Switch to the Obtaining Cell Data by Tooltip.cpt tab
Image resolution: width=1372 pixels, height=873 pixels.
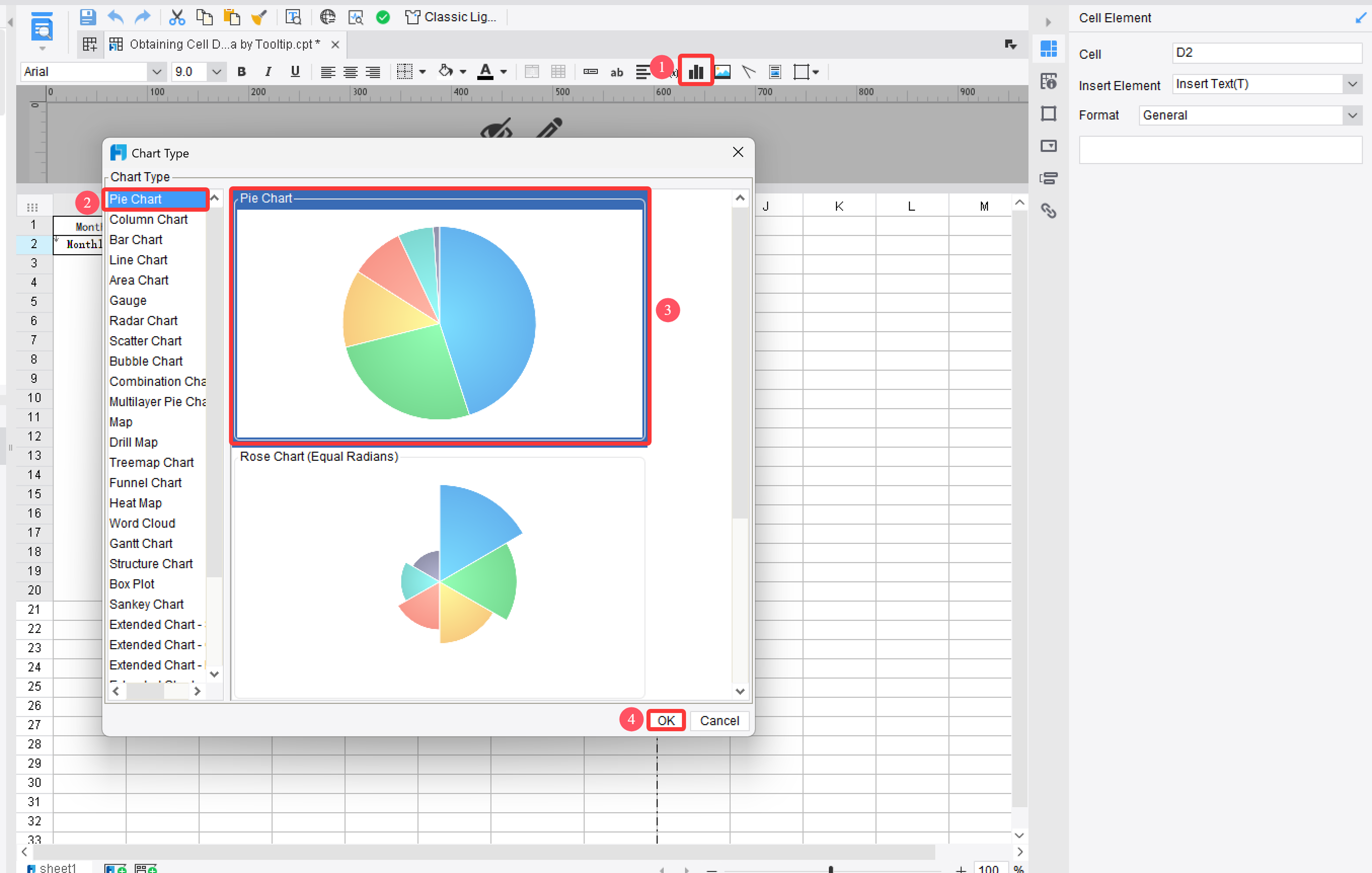pos(224,45)
